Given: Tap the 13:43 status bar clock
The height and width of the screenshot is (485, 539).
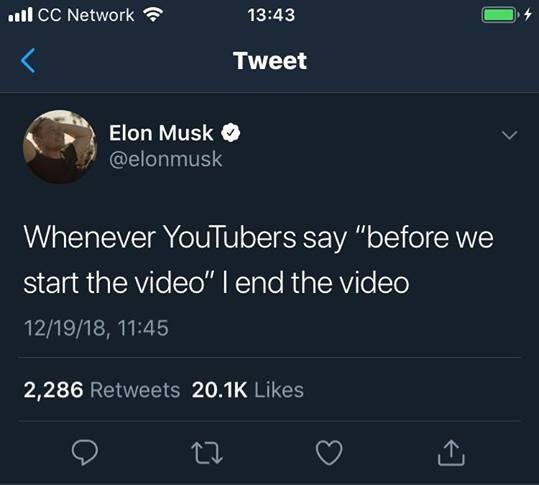Looking at the screenshot, I should tap(271, 15).
